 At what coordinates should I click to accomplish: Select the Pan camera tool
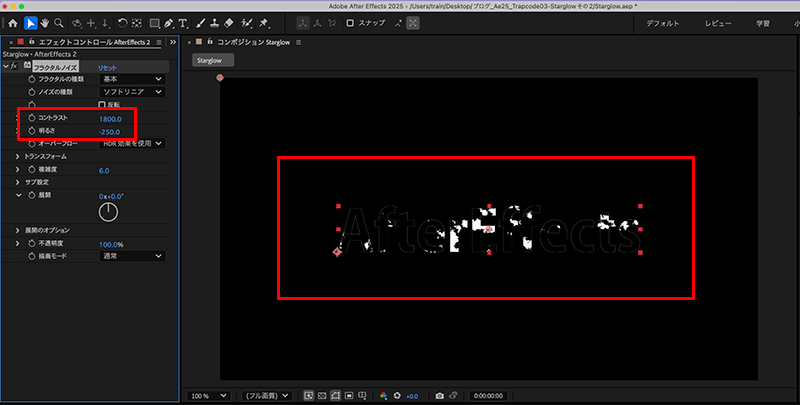[92, 23]
